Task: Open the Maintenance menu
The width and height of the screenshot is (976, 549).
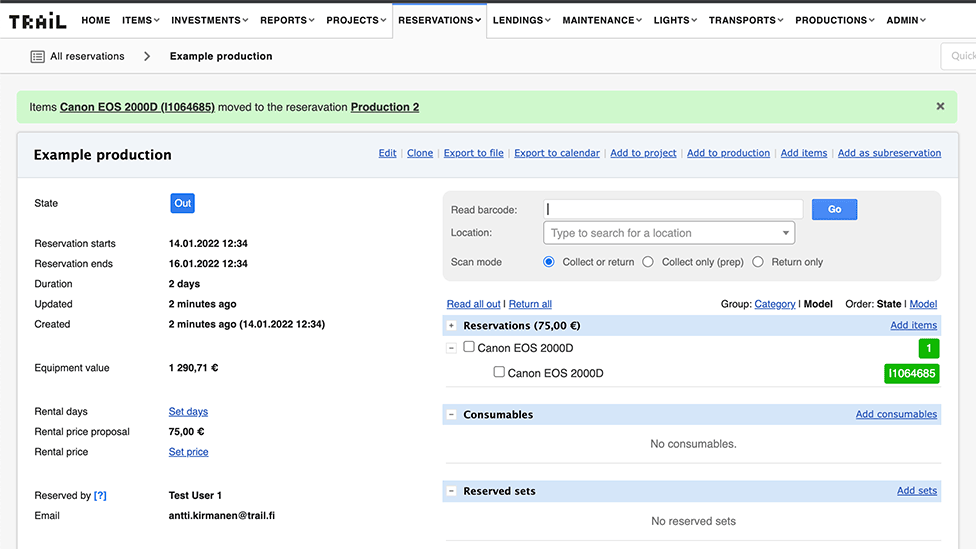Action: [x=602, y=21]
